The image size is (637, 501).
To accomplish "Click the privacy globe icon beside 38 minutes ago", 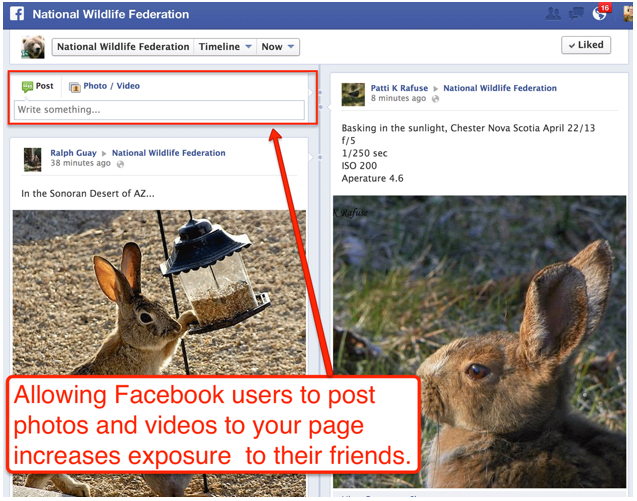I will pos(120,164).
